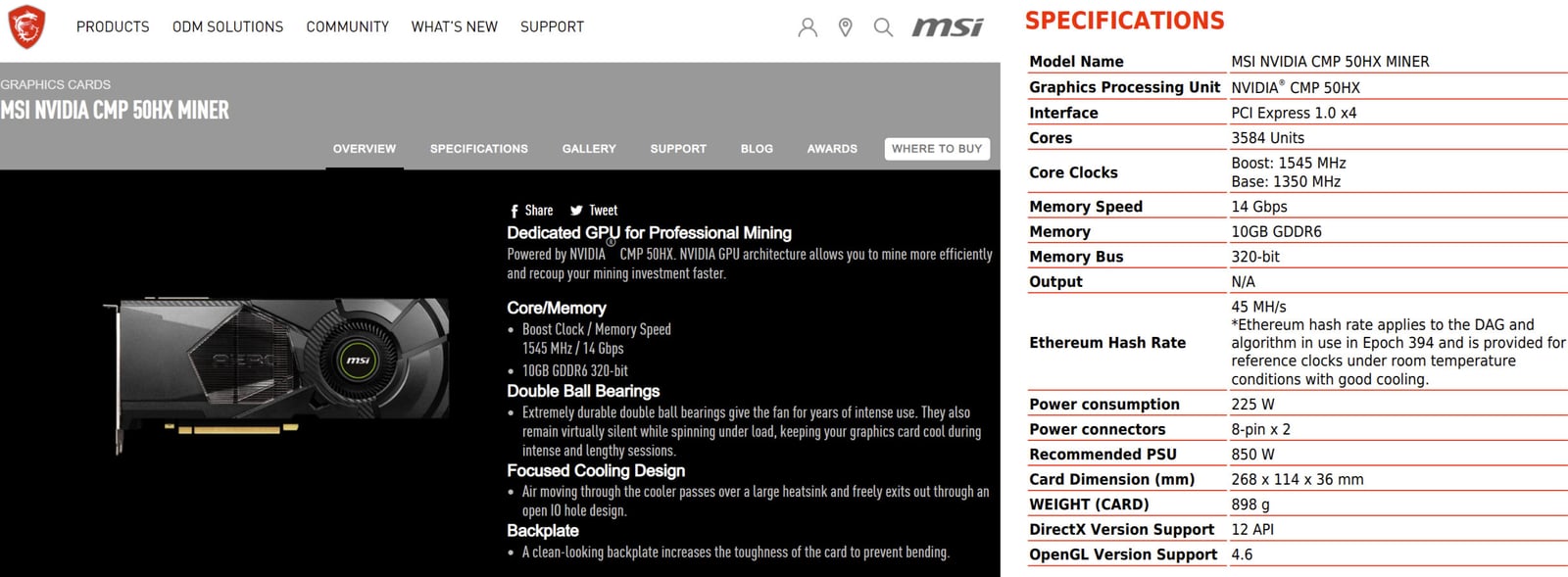Click the MSI dragon shield logo
The image size is (1568, 577).
(26, 26)
